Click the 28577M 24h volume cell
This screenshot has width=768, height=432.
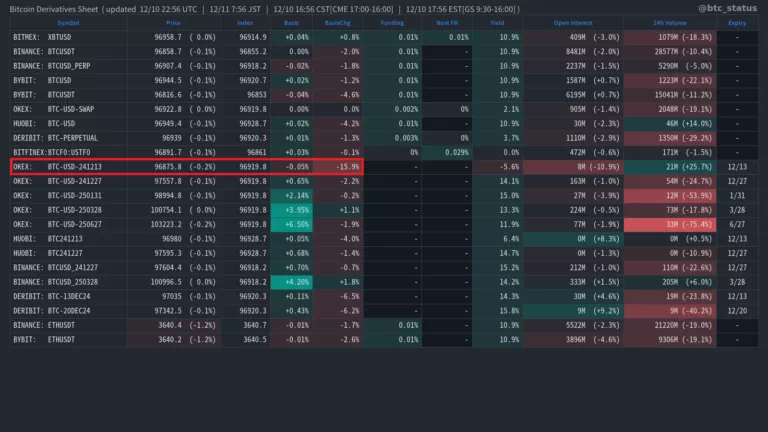coord(670,51)
